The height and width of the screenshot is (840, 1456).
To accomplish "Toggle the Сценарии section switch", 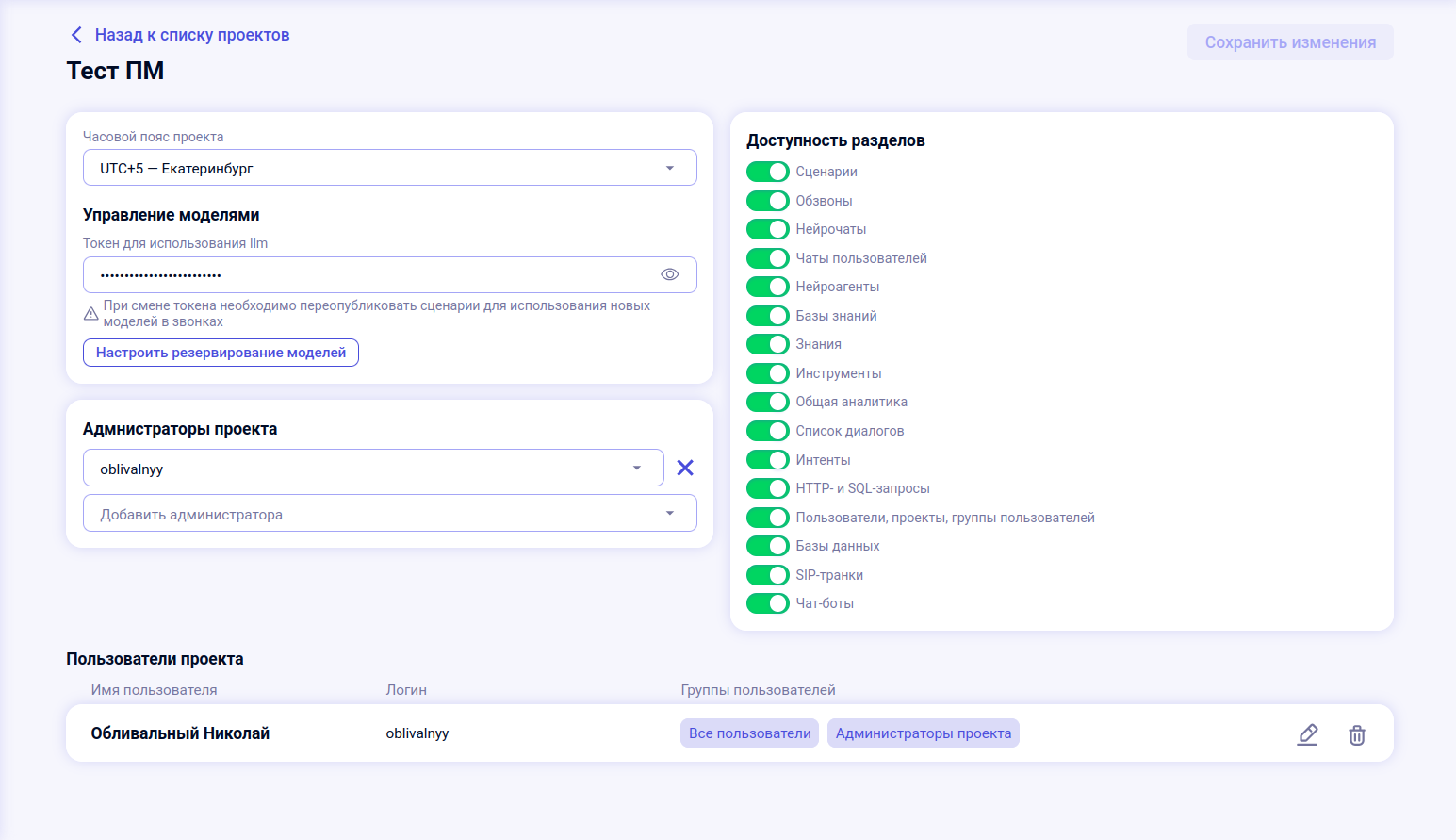I will click(768, 172).
